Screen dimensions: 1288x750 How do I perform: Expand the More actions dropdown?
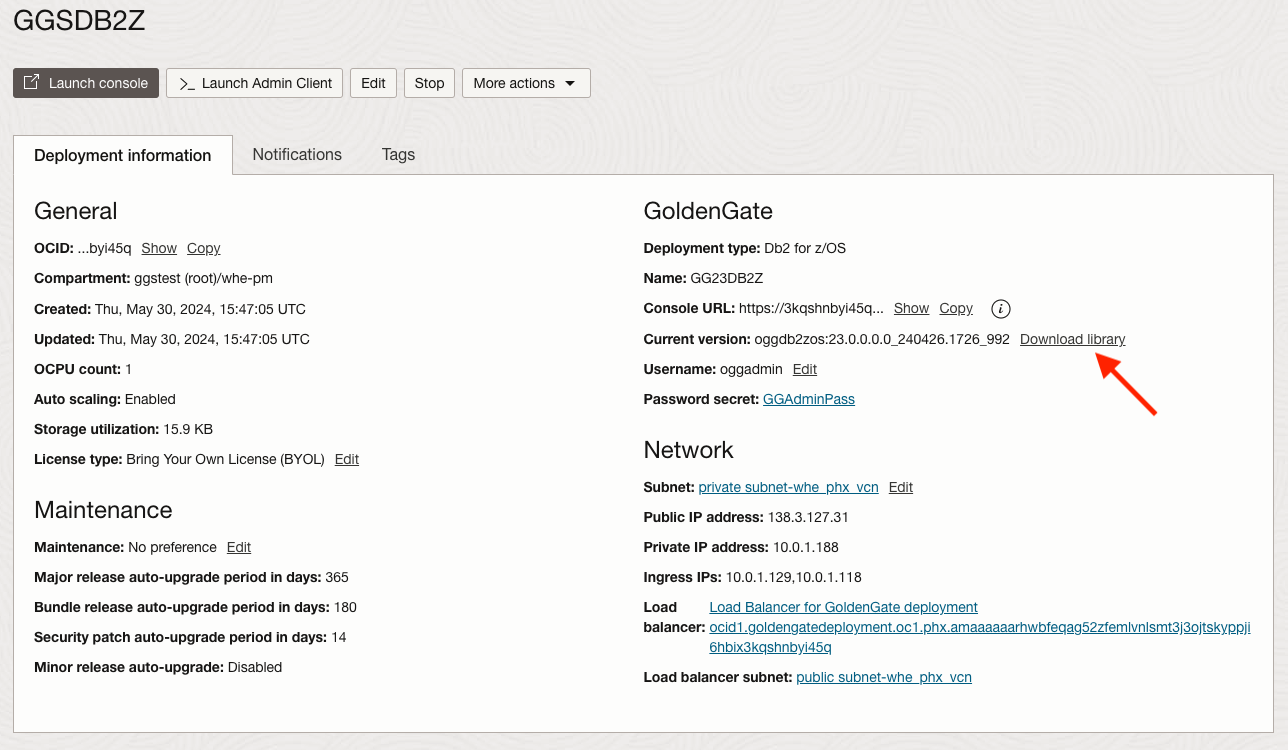click(x=525, y=83)
